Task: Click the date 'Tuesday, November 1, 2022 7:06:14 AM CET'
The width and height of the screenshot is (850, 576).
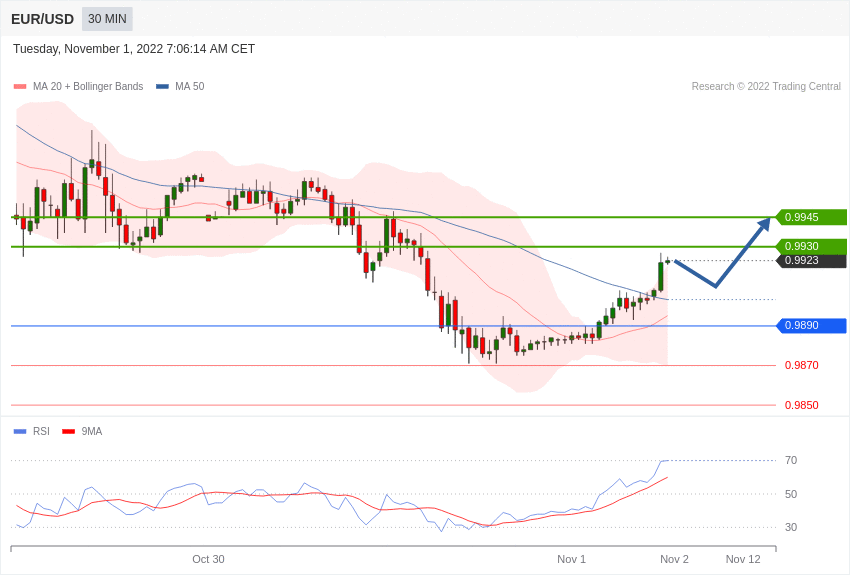Action: [x=134, y=49]
